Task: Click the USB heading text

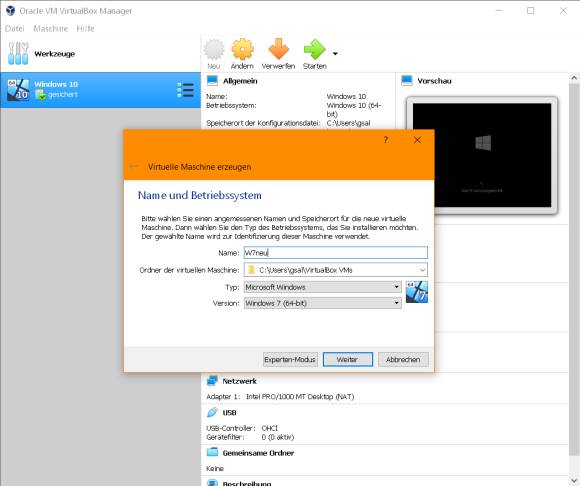Action: pos(229,413)
